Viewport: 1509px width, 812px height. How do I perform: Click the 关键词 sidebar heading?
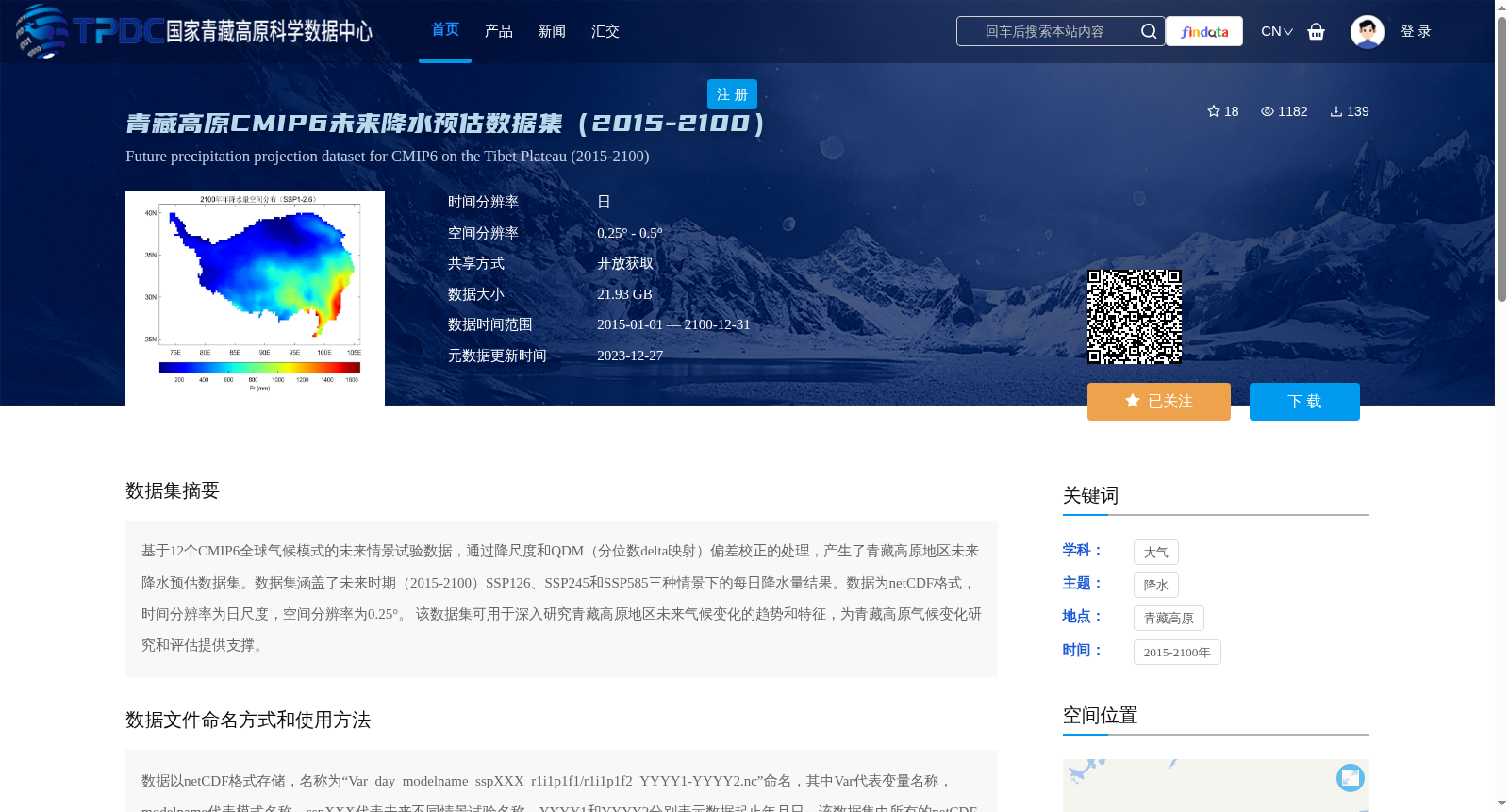point(1090,496)
